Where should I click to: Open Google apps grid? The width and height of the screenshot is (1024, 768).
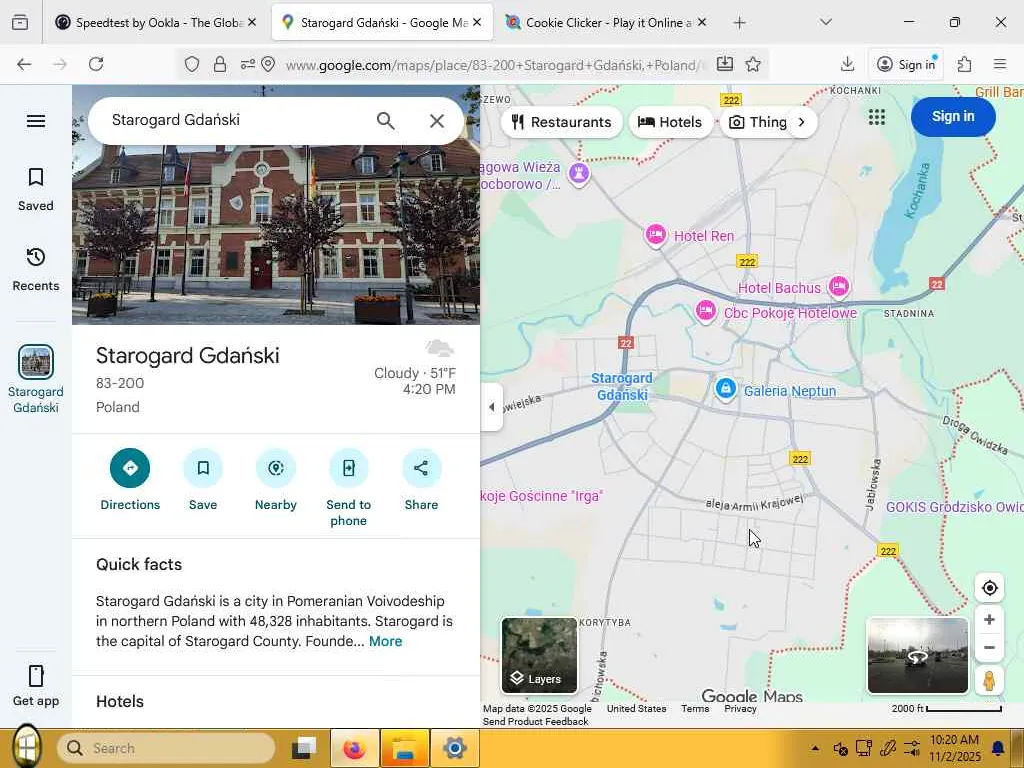877,118
